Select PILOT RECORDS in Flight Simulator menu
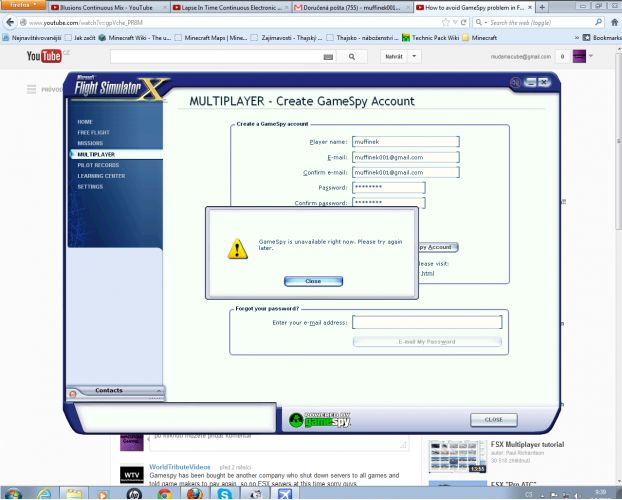Viewport: 622px width, 500px height. (98, 165)
